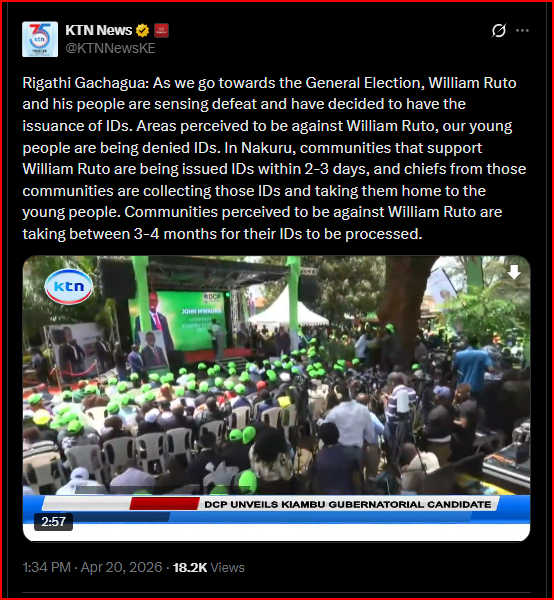
Task: View the 18.2K Views analytics
Action: (209, 567)
